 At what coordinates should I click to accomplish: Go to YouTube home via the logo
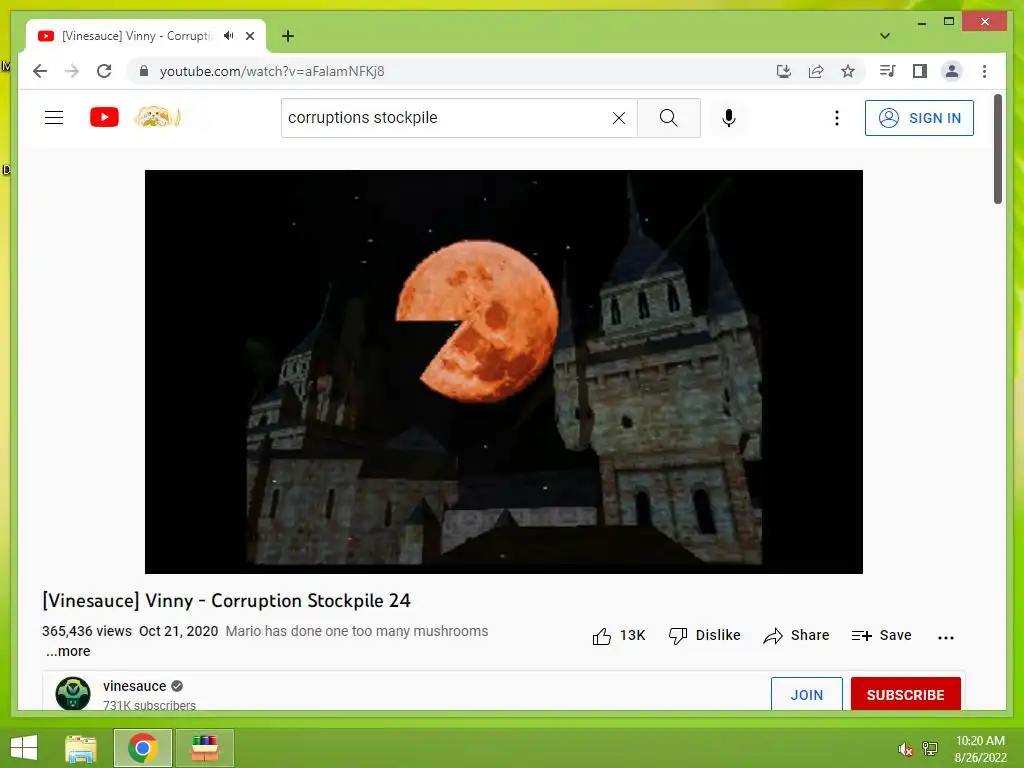(x=104, y=118)
